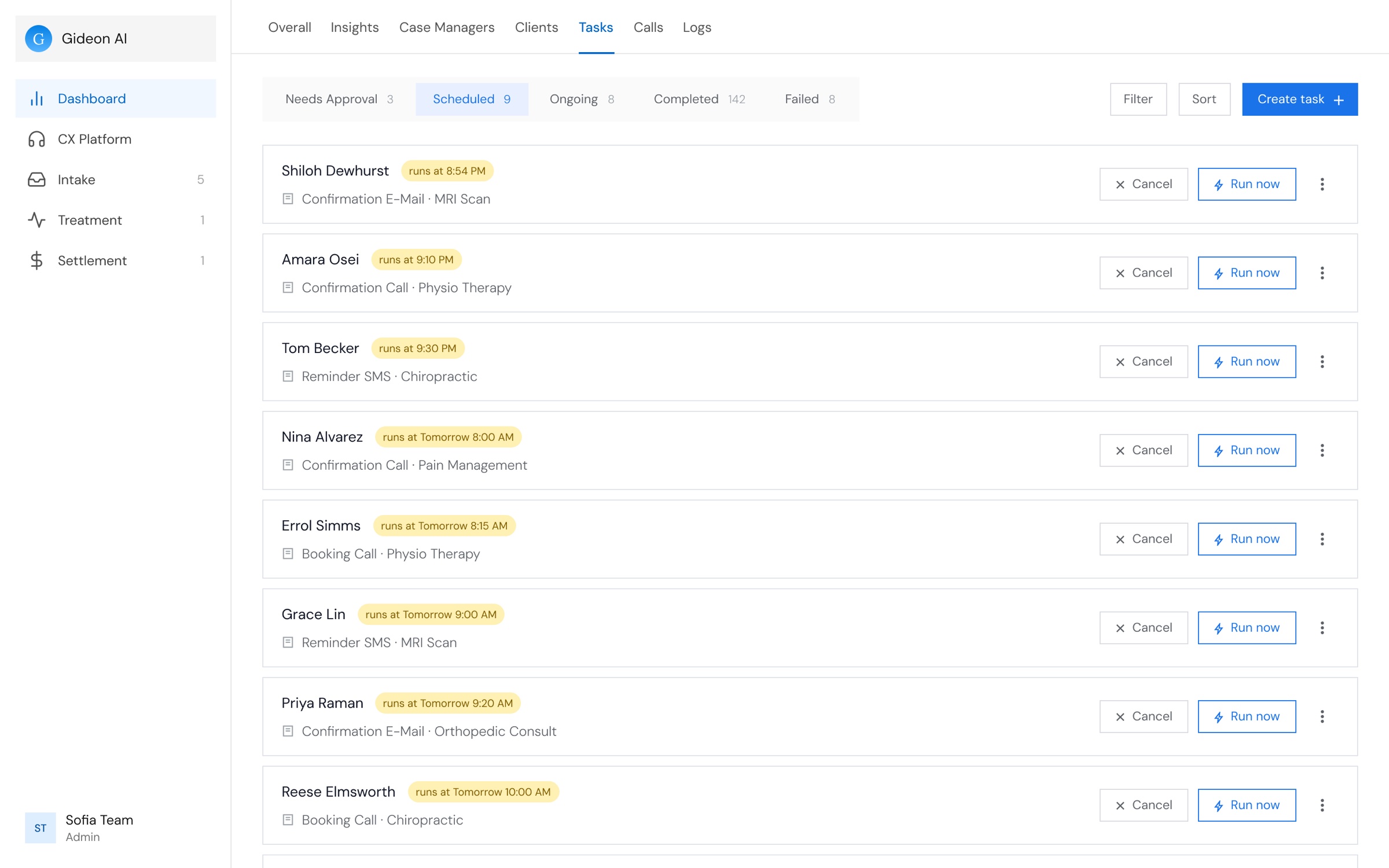The height and width of the screenshot is (868, 1389).
Task: Cancel the Nina Alvarez task
Action: click(x=1144, y=450)
